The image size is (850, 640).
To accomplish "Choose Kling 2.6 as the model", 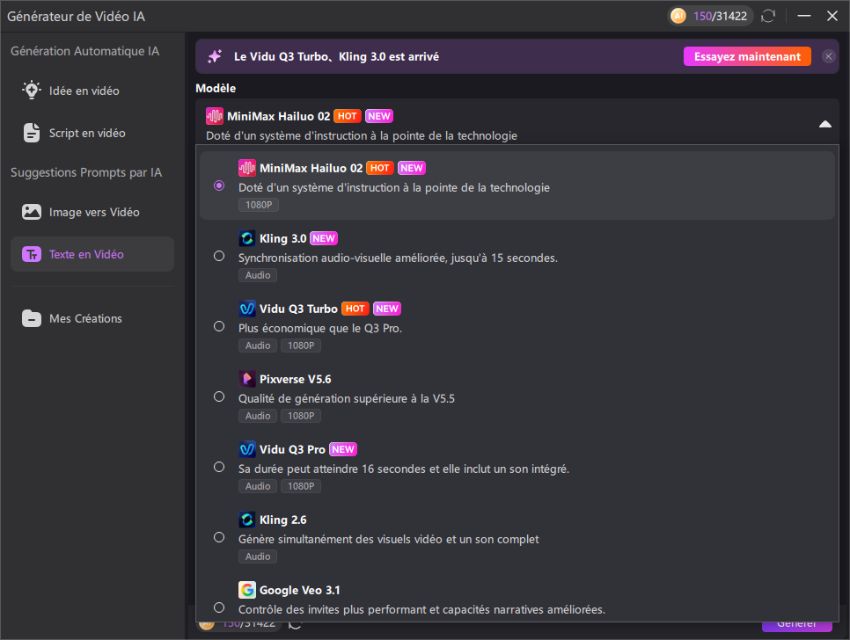I will (219, 537).
